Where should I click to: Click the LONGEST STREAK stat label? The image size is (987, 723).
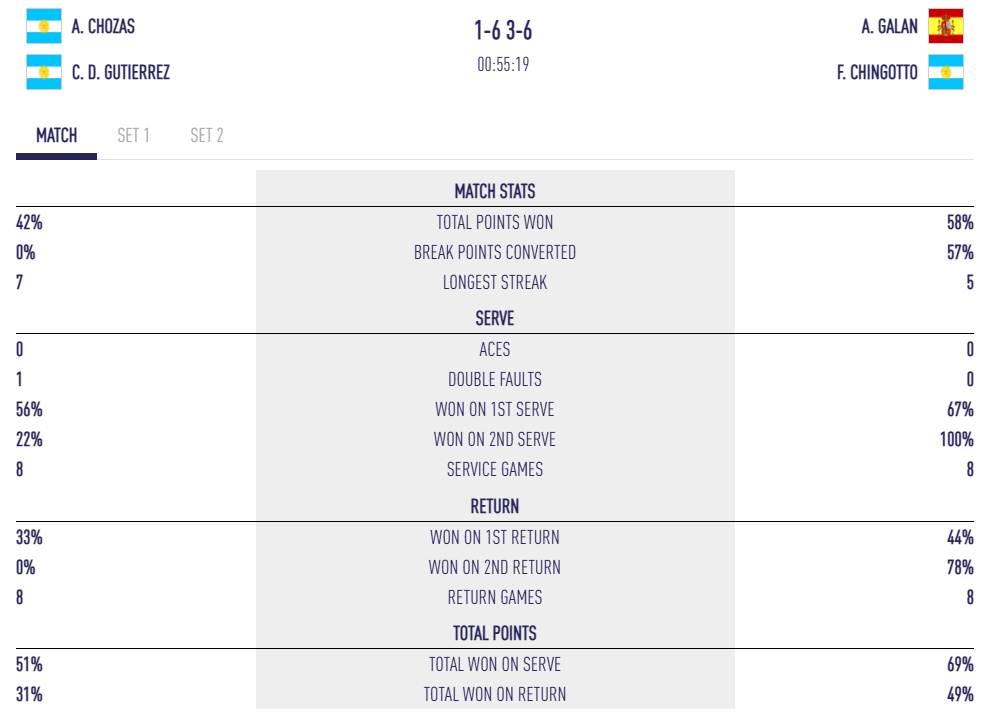[495, 282]
